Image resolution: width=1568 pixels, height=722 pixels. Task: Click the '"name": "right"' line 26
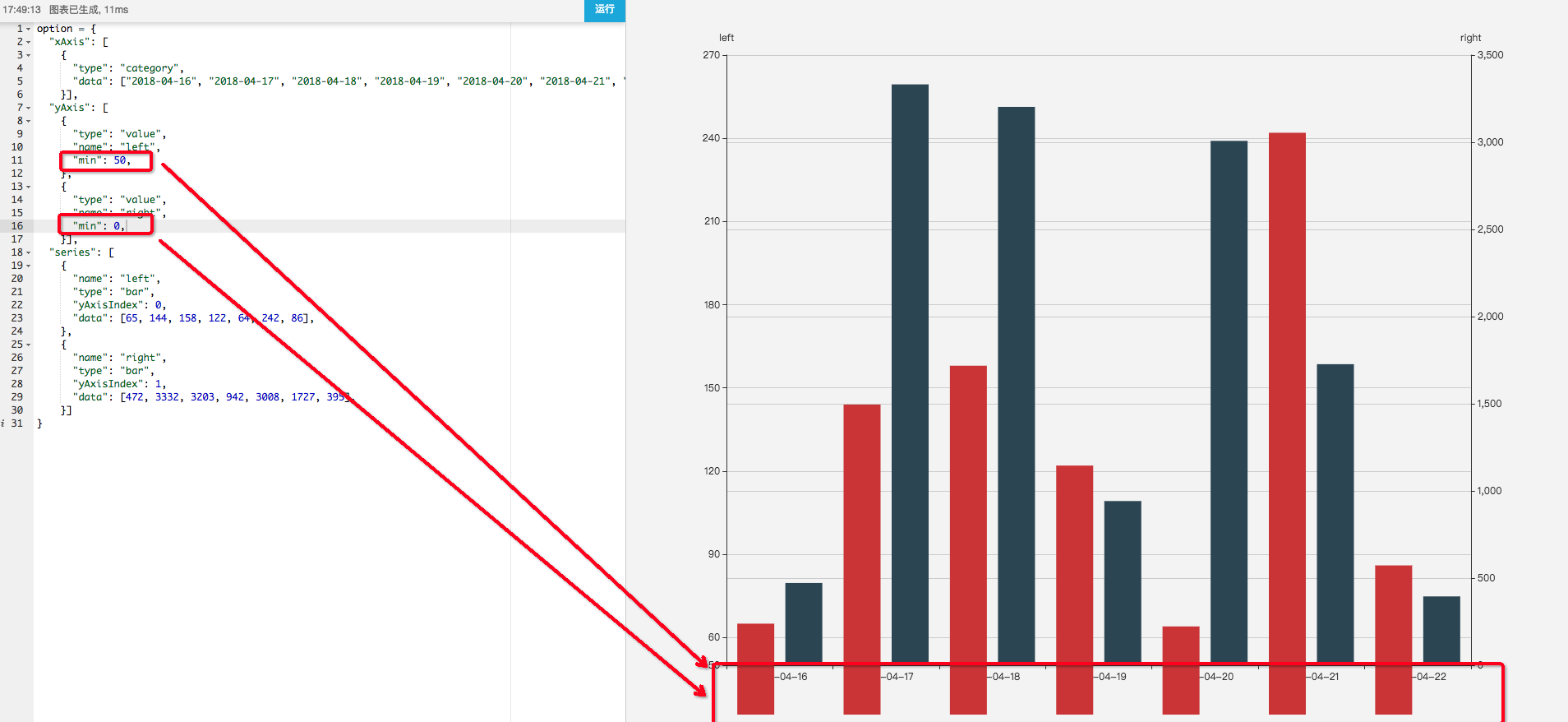(120, 358)
